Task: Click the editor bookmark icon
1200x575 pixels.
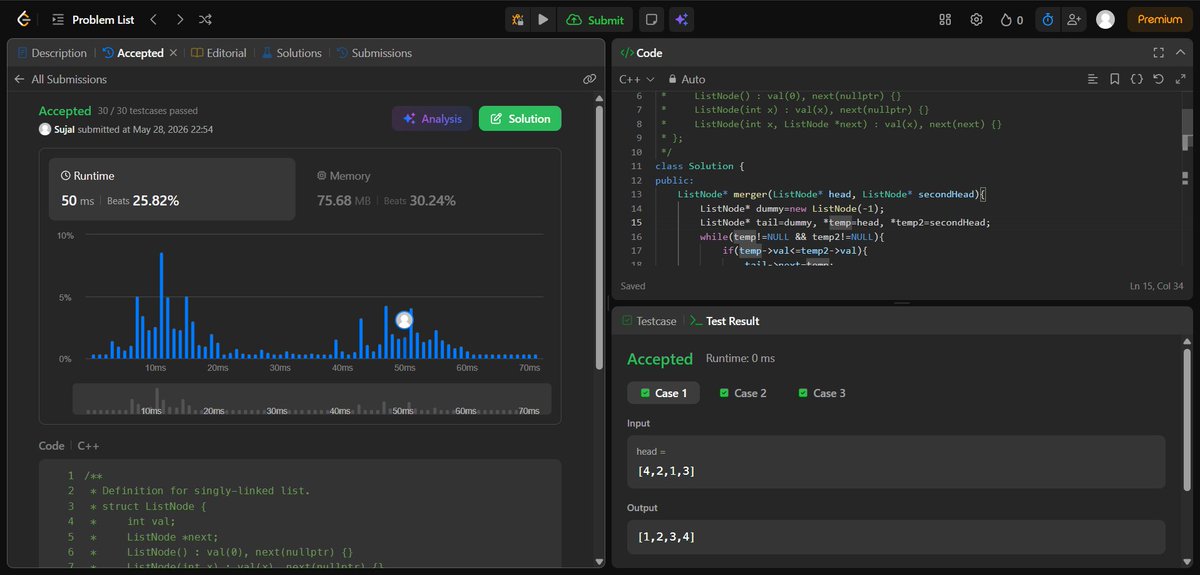Action: 1115,79
